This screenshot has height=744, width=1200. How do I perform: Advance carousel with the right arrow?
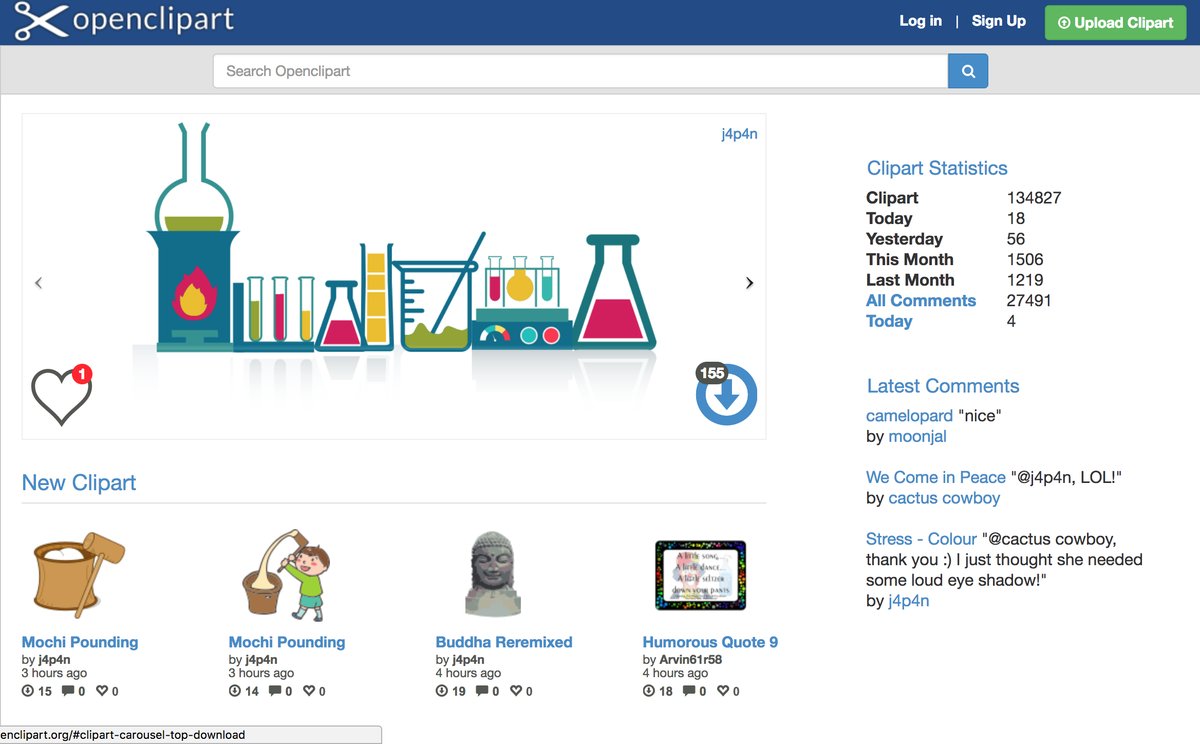(x=749, y=283)
